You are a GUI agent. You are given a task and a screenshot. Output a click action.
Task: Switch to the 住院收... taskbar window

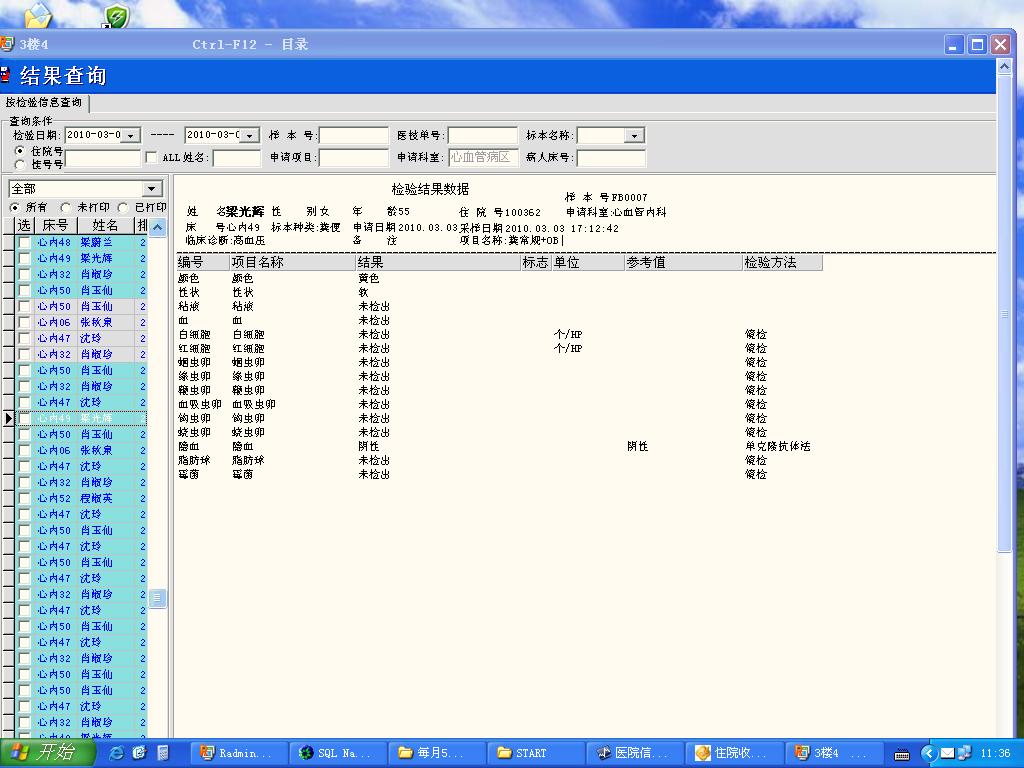point(735,753)
